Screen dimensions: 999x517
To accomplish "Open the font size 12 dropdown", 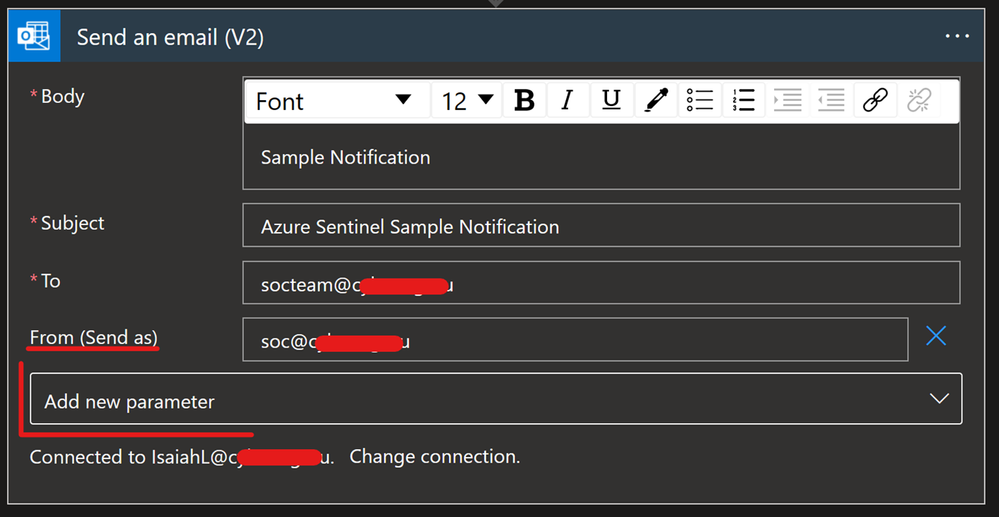I will pyautogui.click(x=467, y=101).
